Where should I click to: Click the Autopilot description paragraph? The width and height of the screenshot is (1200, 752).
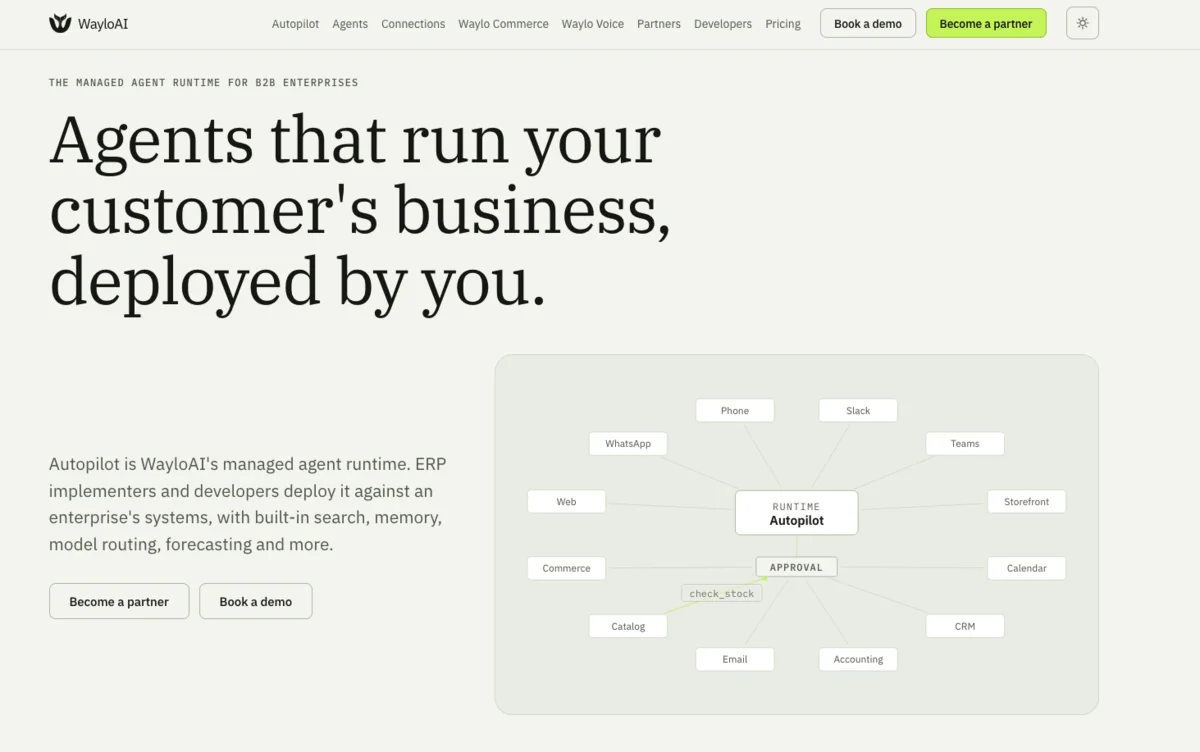248,504
